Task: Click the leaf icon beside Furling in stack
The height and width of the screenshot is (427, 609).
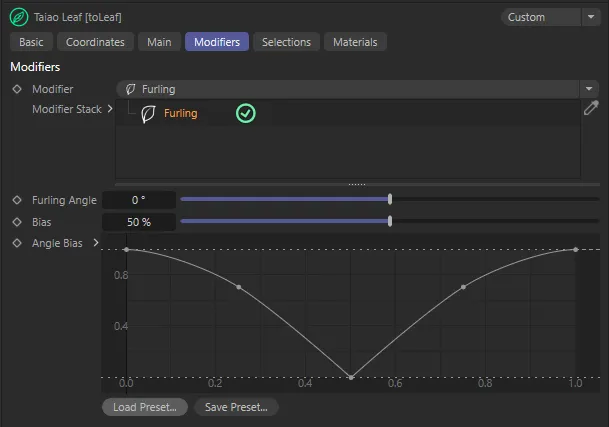Action: [148, 113]
